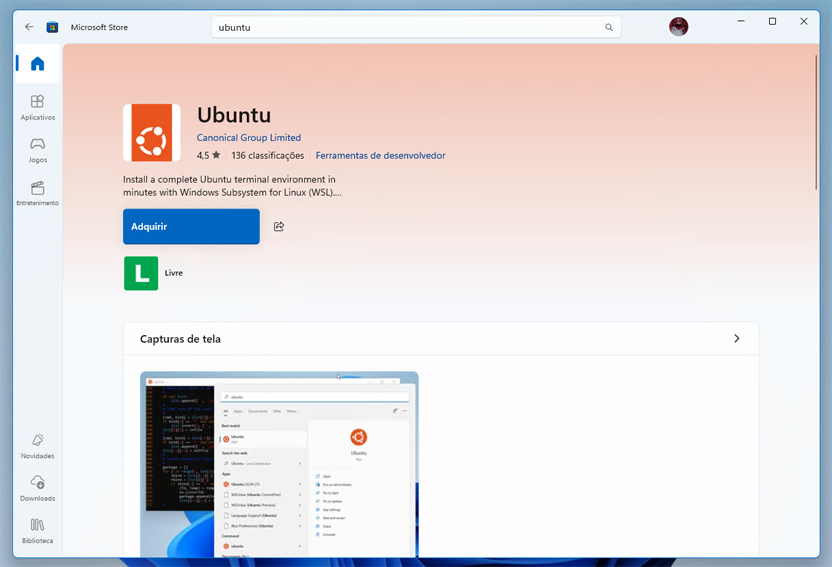The width and height of the screenshot is (832, 567).
Task: Click the green L Livre rating badge
Action: [x=141, y=273]
